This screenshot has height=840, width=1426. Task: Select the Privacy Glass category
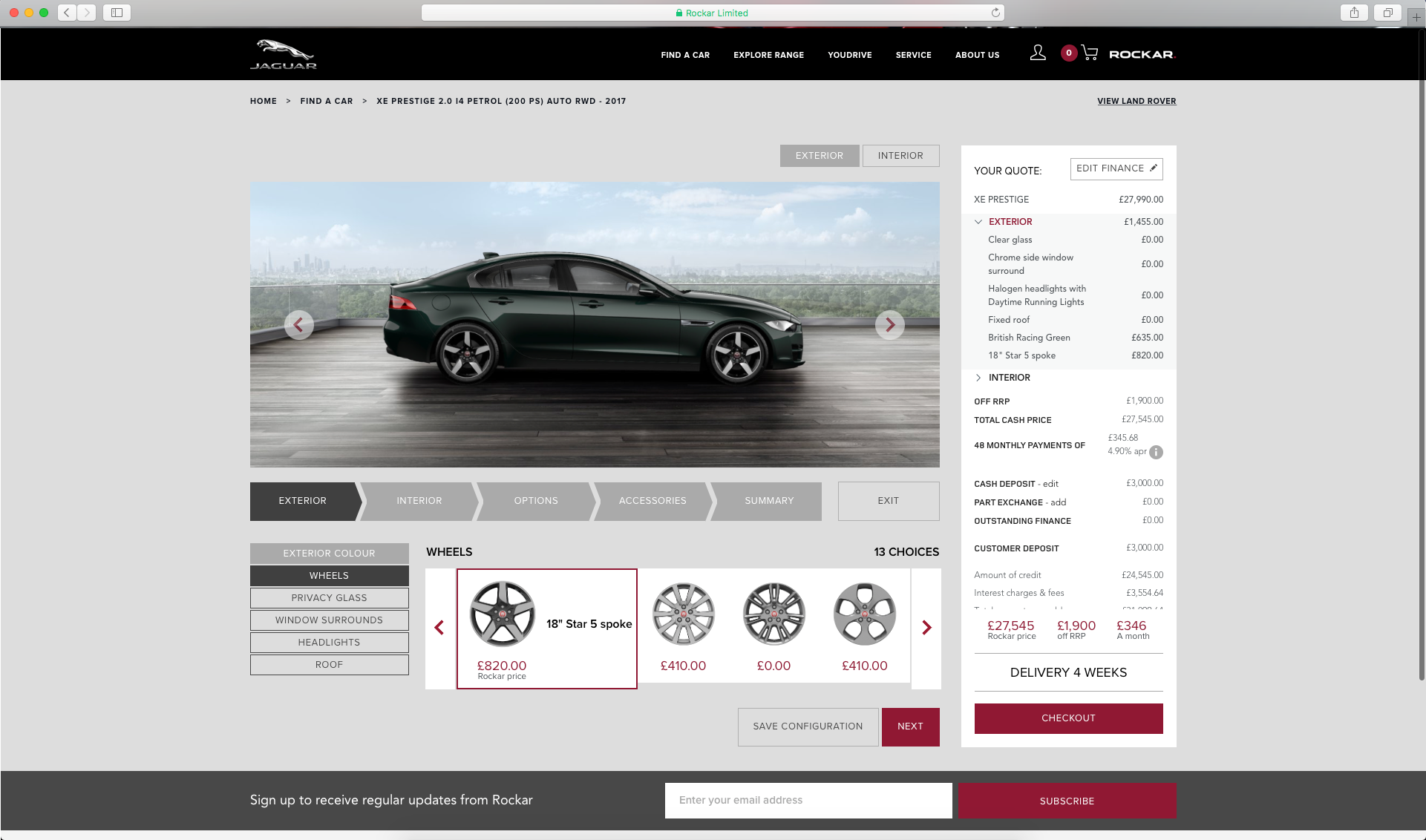point(329,598)
